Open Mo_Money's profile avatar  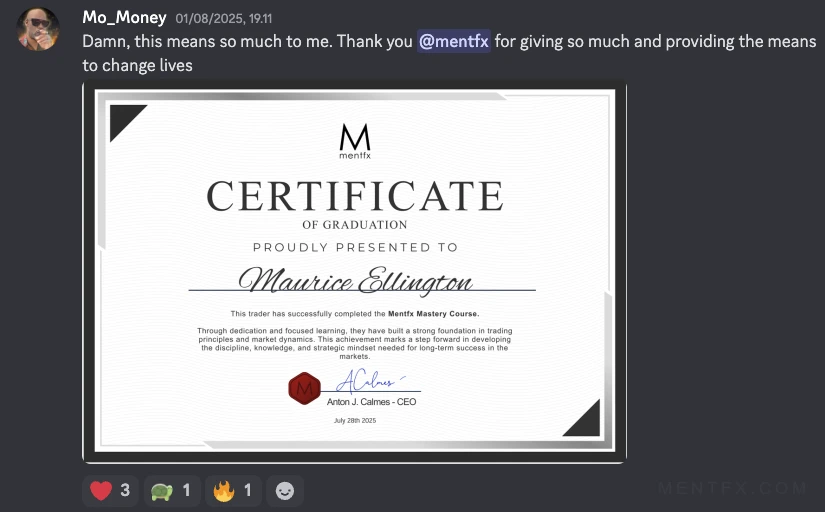[37, 29]
